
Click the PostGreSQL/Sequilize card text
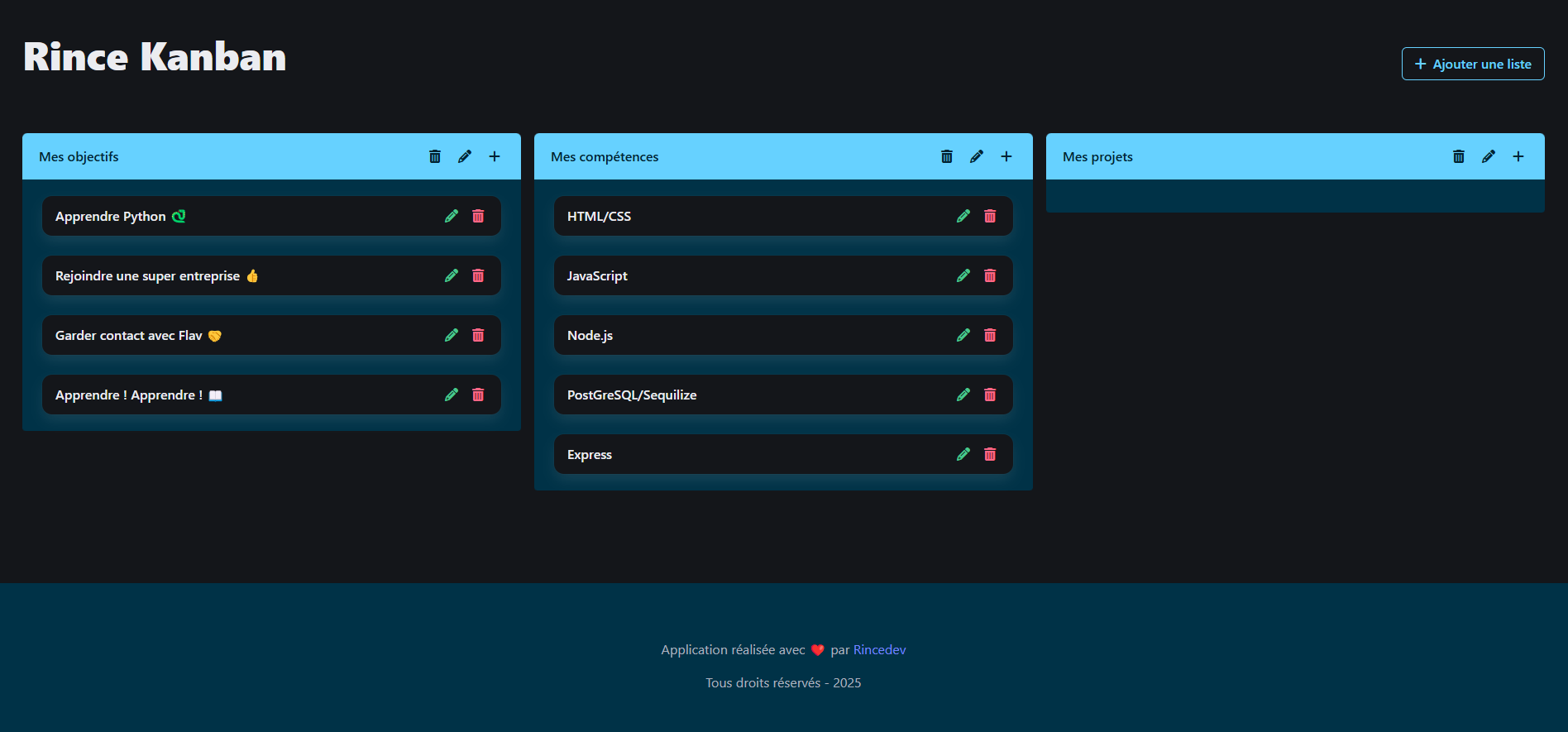click(632, 395)
